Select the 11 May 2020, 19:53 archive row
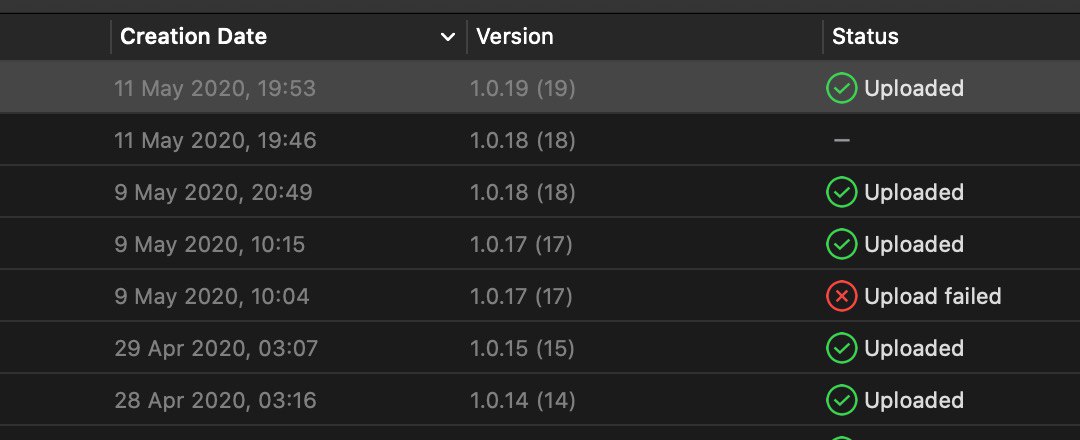 215,88
